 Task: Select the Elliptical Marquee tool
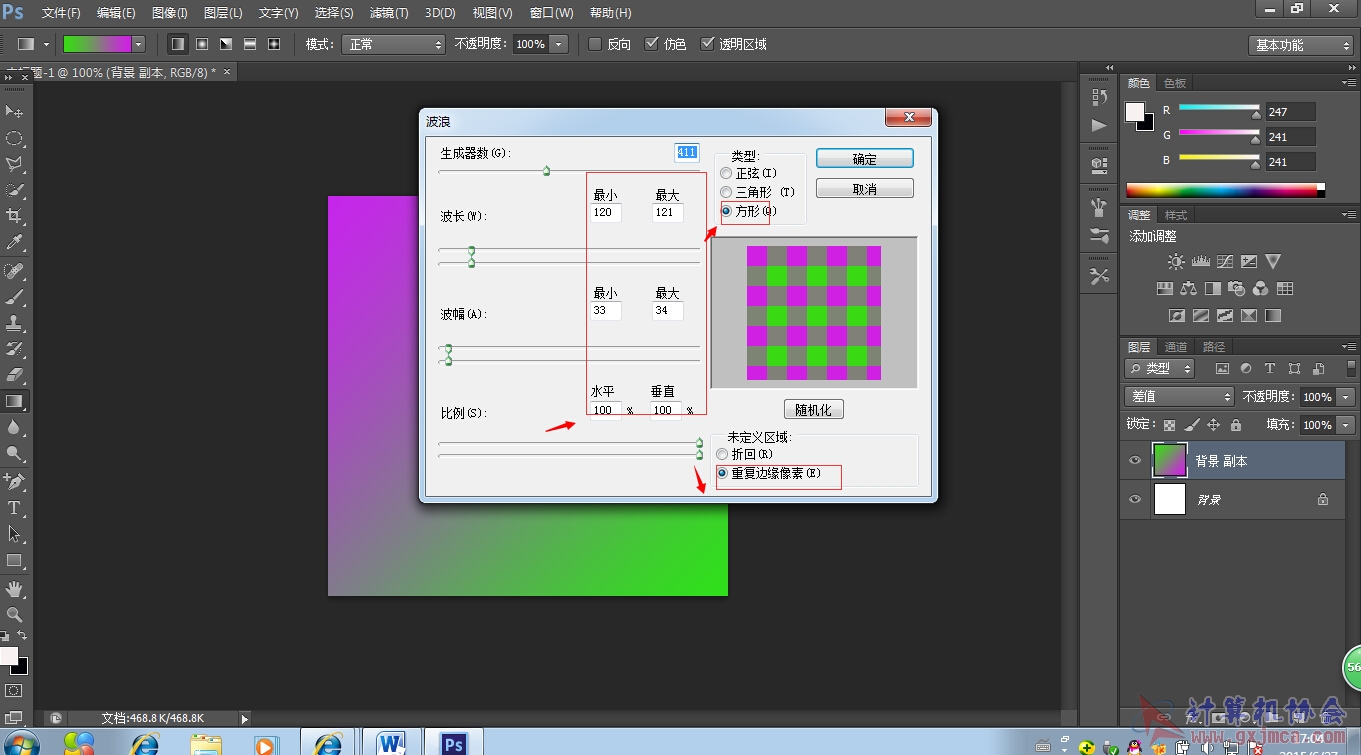coord(14,138)
